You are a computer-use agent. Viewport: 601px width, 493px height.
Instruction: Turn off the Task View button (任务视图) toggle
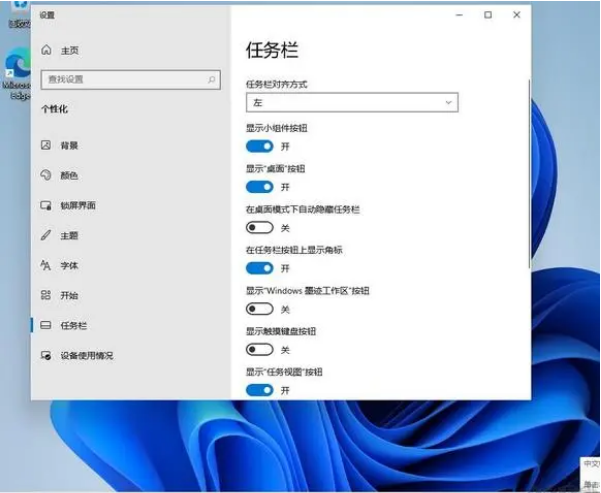pyautogui.click(x=259, y=390)
